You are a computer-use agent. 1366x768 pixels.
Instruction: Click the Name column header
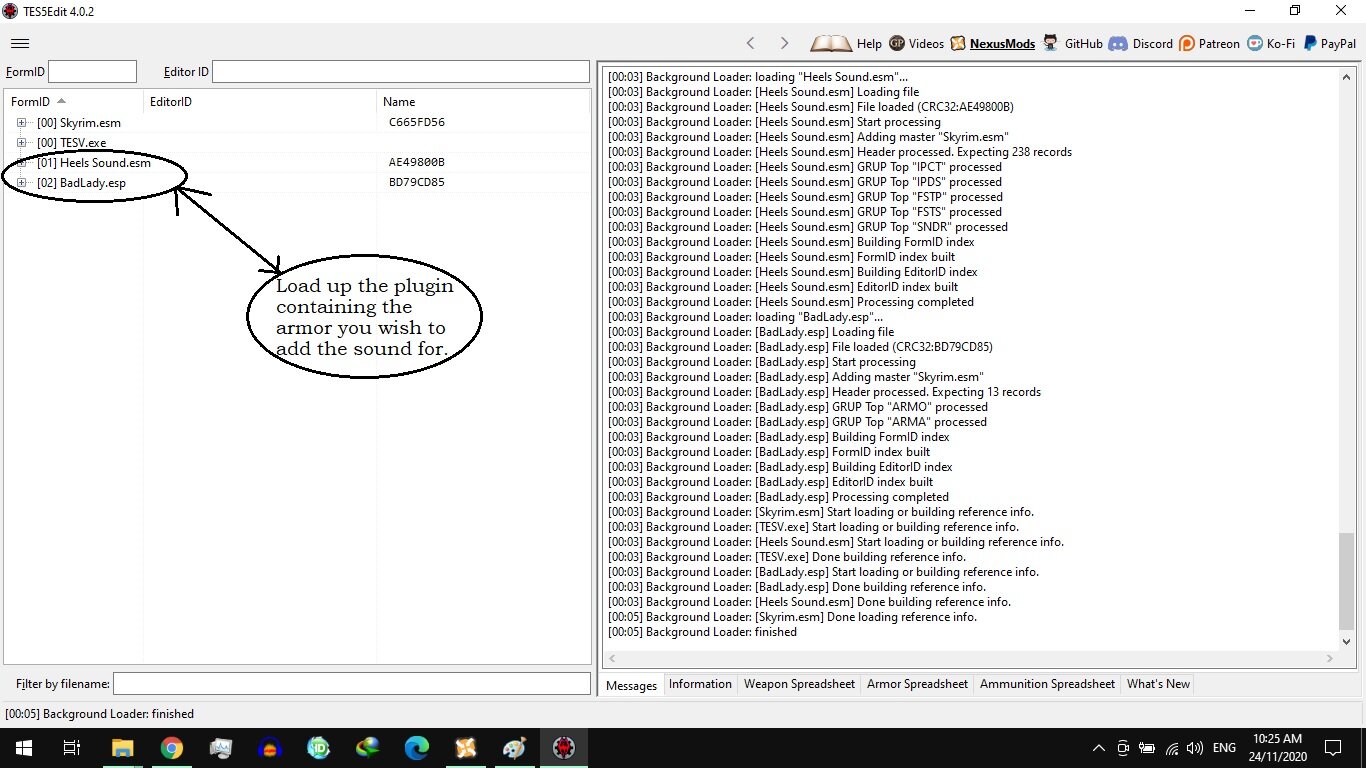pyautogui.click(x=484, y=101)
